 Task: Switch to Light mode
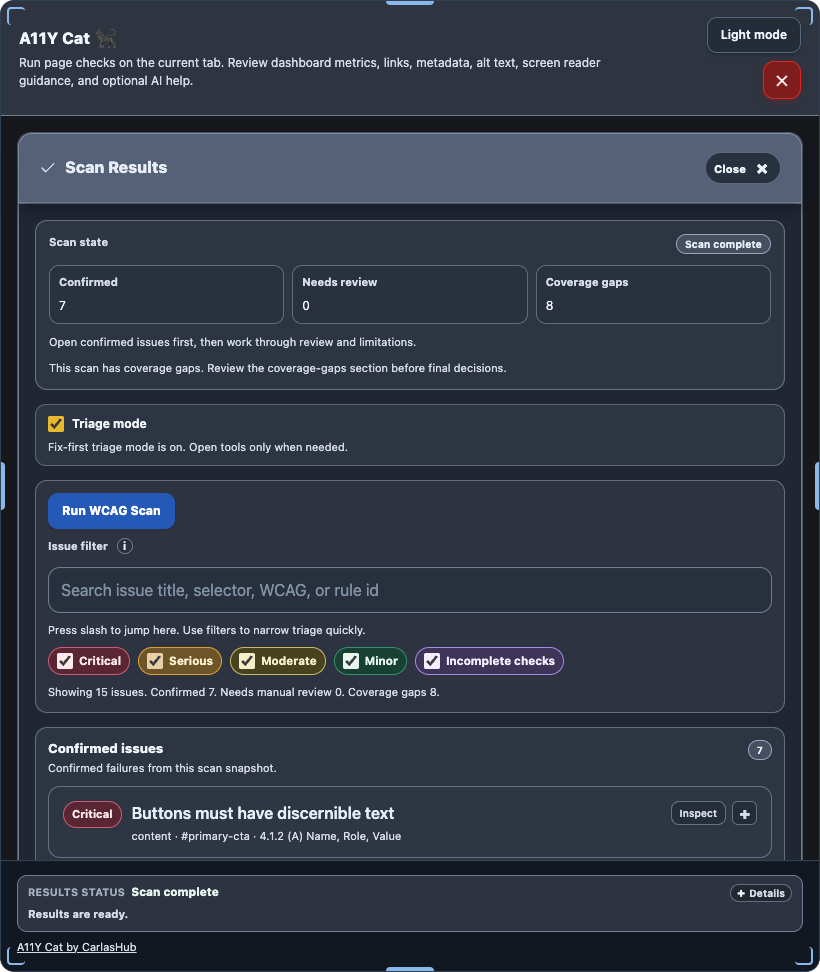point(753,35)
